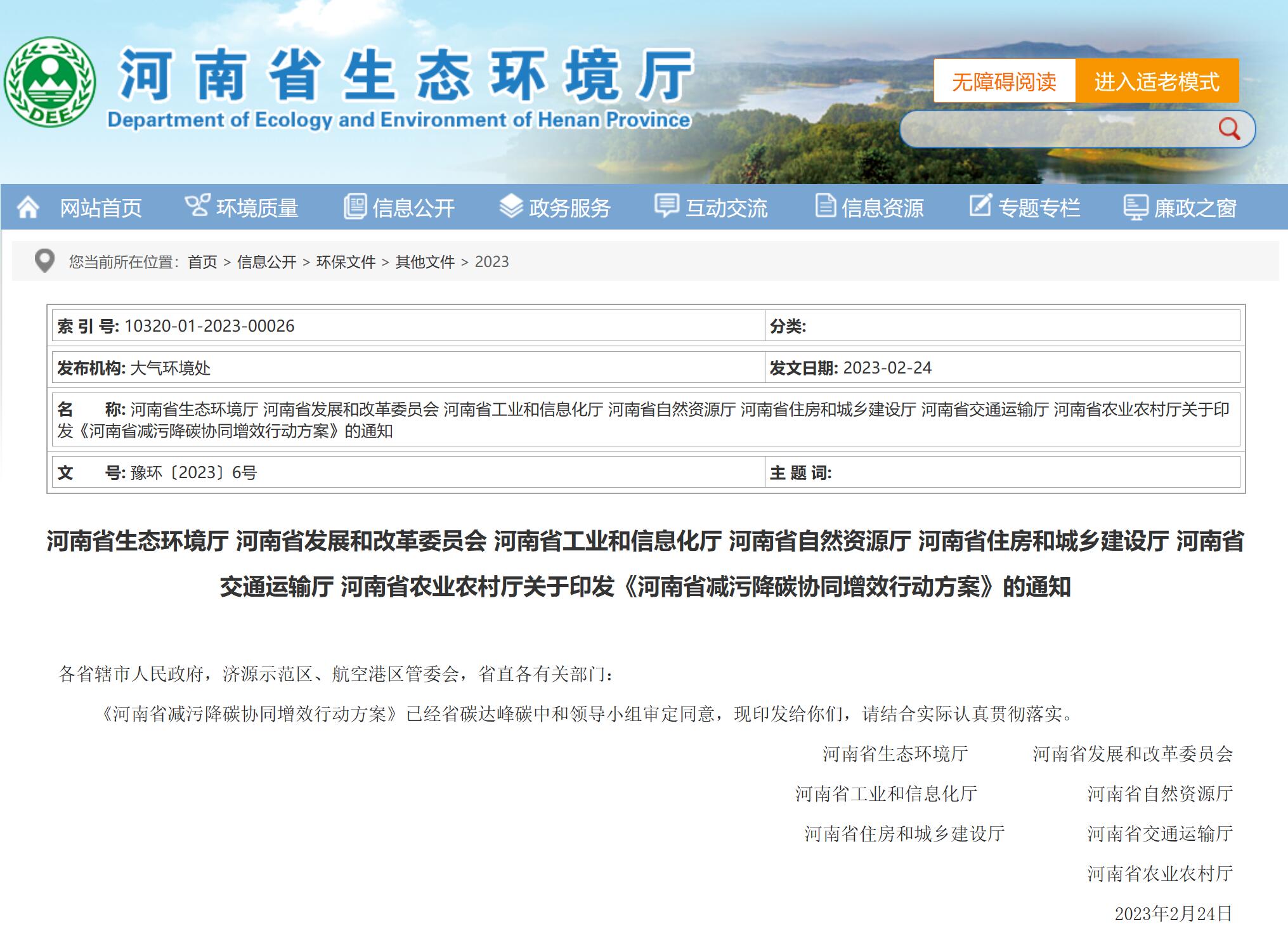
Task: Click the 河南省生态环境厅 header title
Action: click(x=407, y=75)
